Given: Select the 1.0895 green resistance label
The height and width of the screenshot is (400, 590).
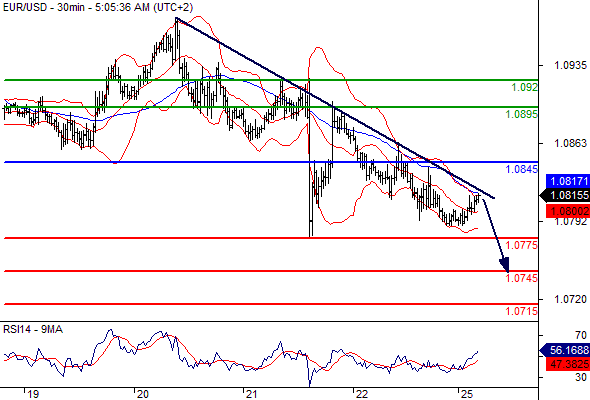Looking at the screenshot, I should coord(522,114).
